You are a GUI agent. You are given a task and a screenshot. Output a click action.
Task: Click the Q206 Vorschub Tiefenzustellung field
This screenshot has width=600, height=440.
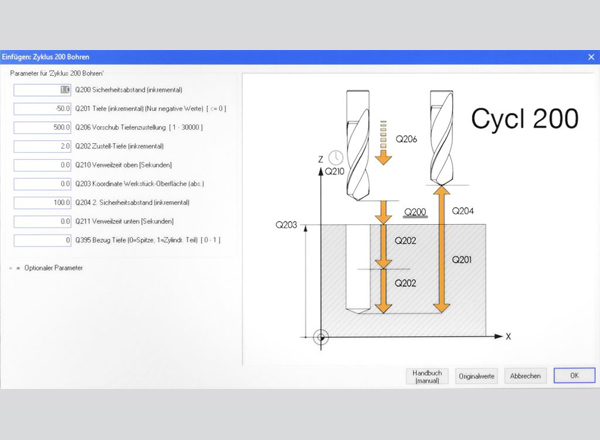pyautogui.click(x=42, y=128)
